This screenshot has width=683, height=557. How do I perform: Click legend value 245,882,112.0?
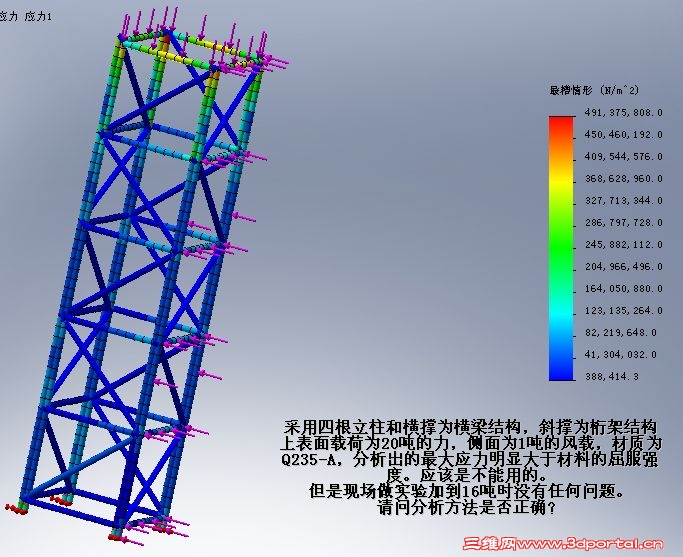[x=623, y=245]
